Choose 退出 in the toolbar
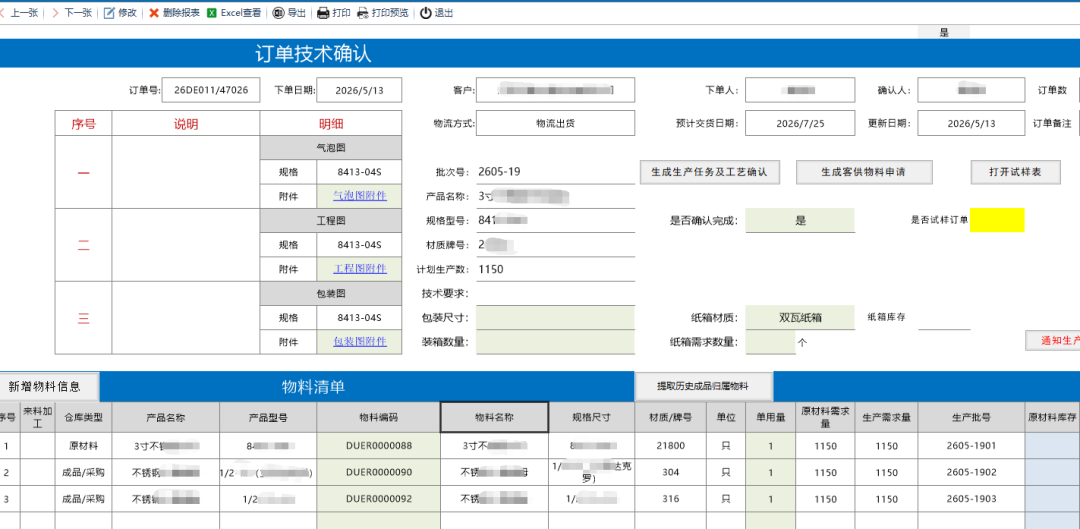 pos(444,13)
